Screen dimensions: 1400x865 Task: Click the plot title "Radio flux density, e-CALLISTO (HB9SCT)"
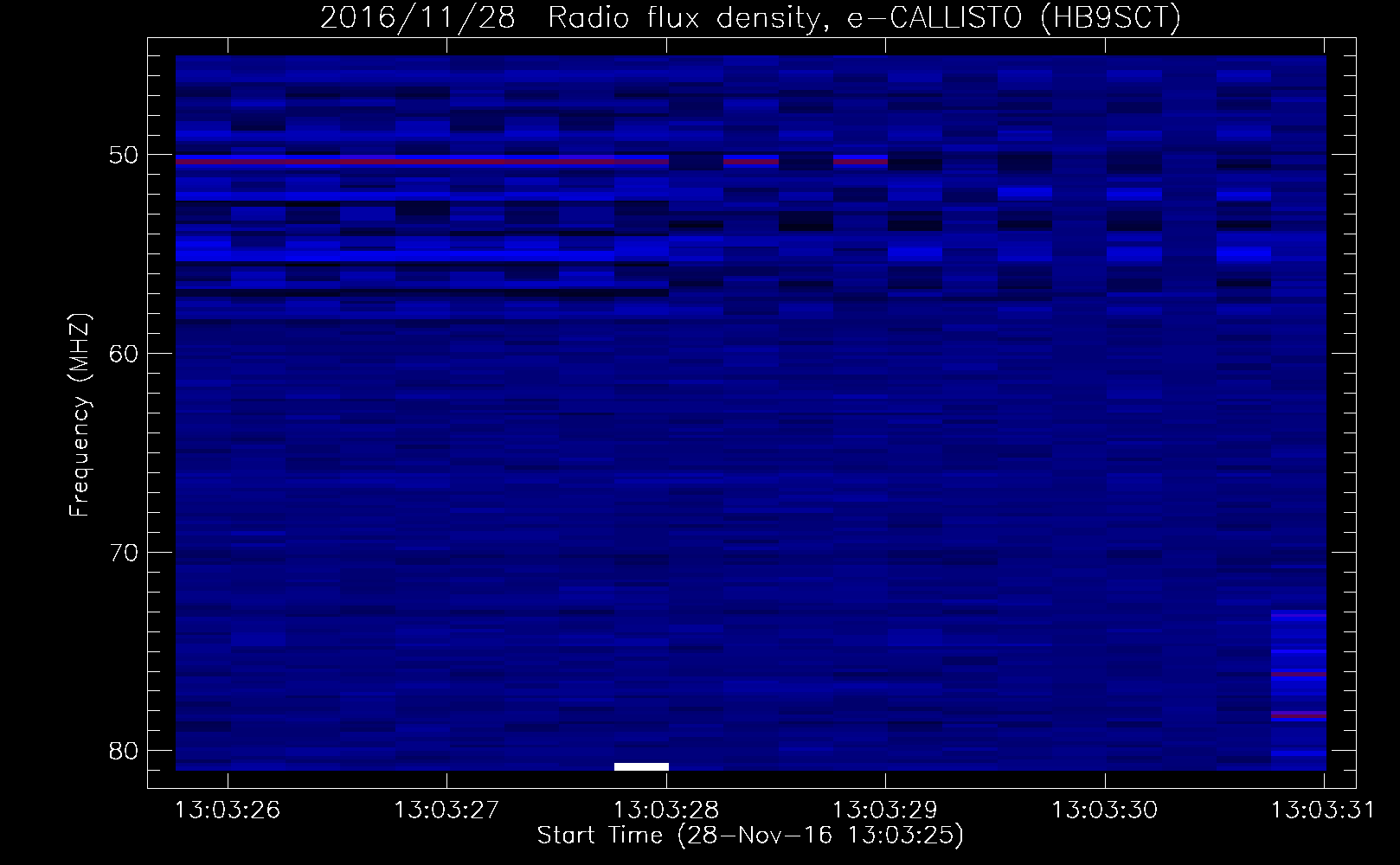tap(864, 18)
